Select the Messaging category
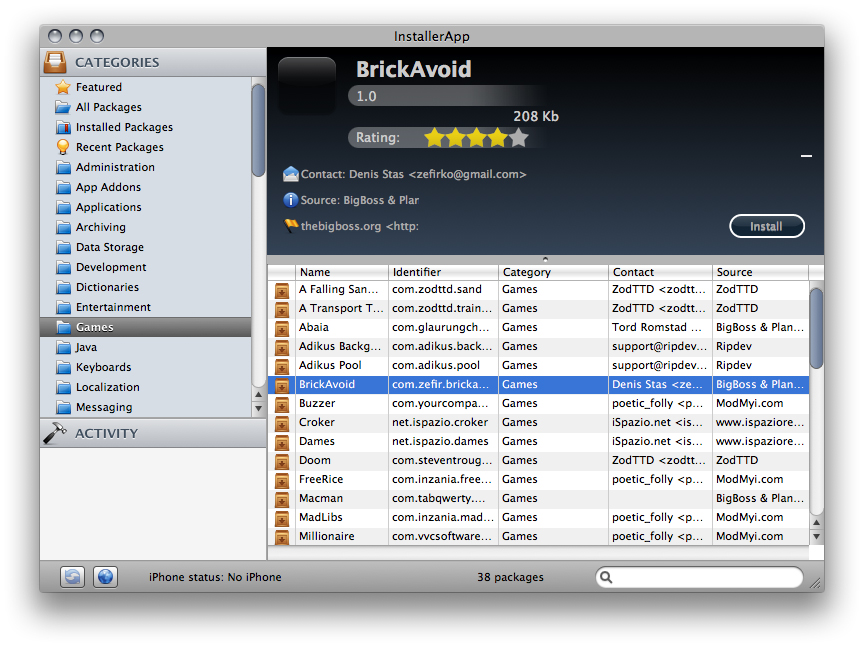864x647 pixels. (145, 407)
